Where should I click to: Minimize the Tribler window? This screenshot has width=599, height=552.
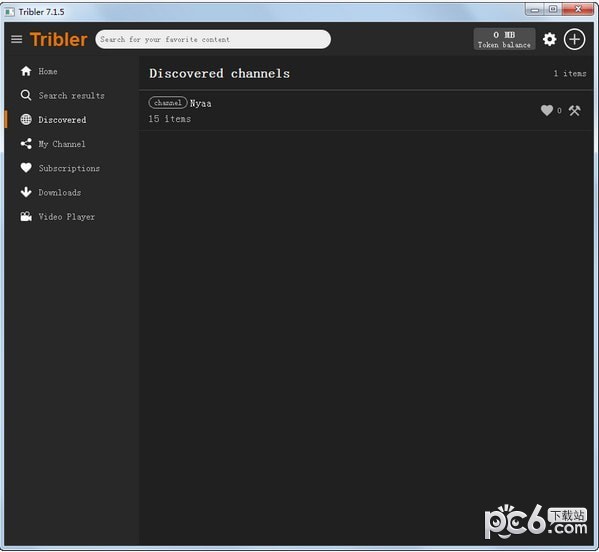click(x=535, y=10)
